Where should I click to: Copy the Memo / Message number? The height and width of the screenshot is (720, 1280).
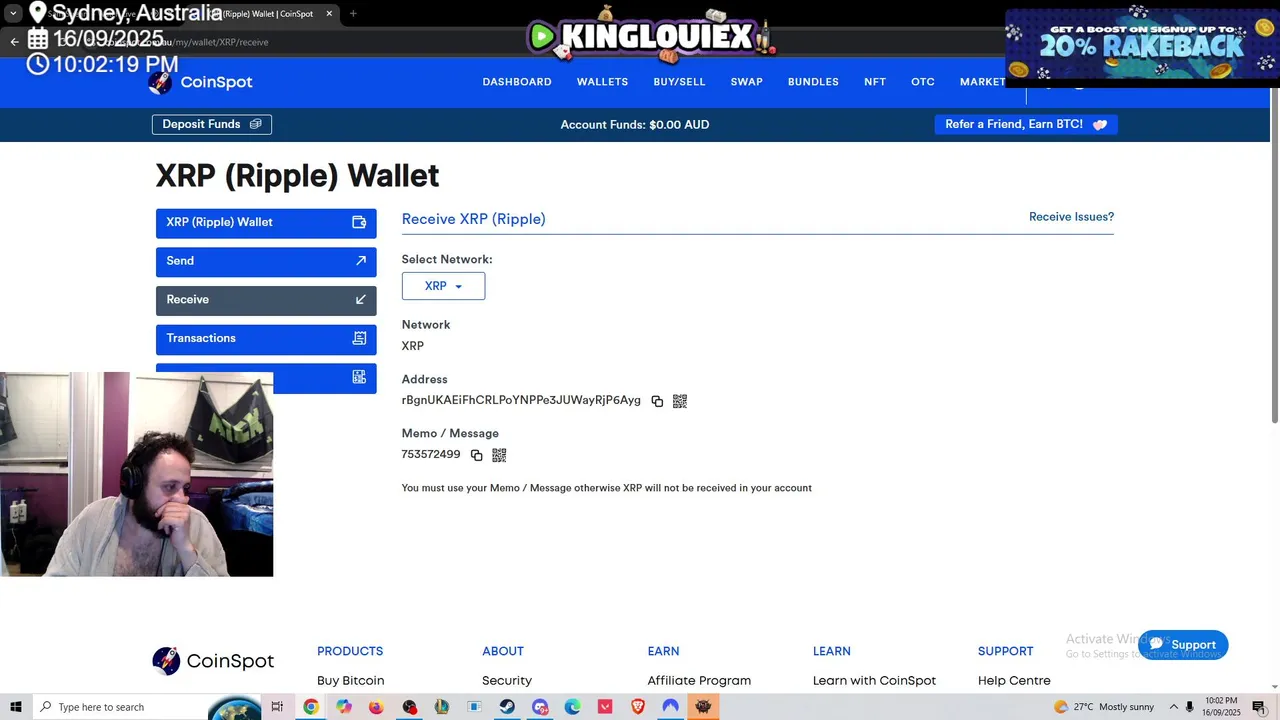point(476,455)
